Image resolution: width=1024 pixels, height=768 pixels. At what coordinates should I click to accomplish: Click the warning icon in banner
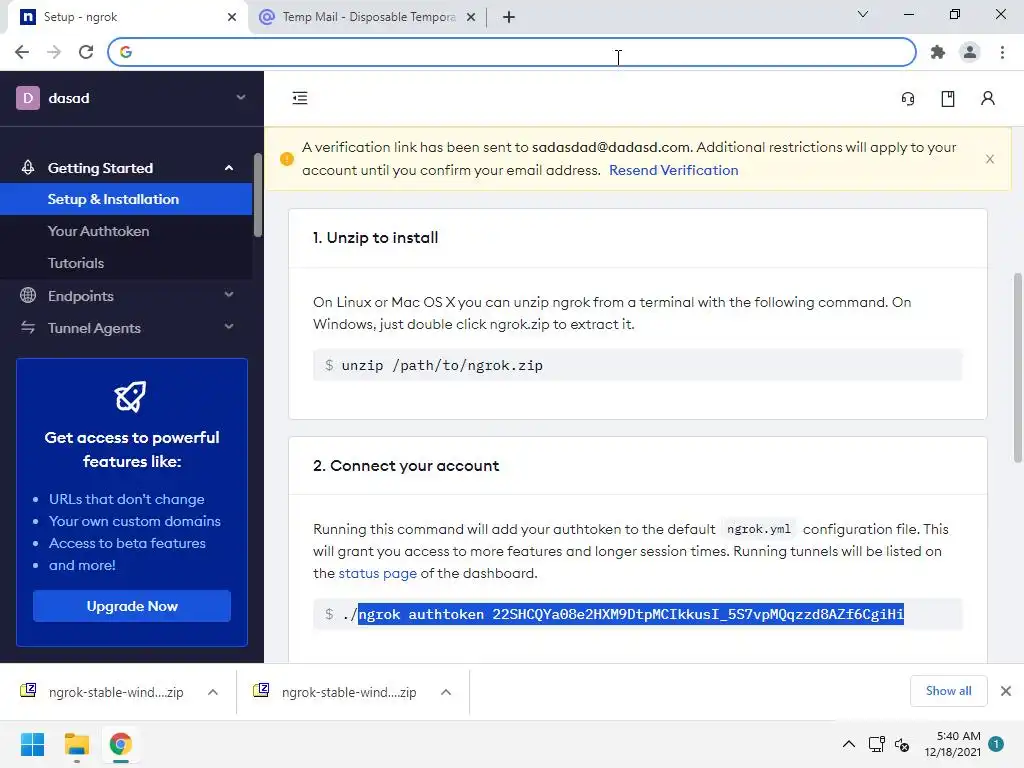286,159
